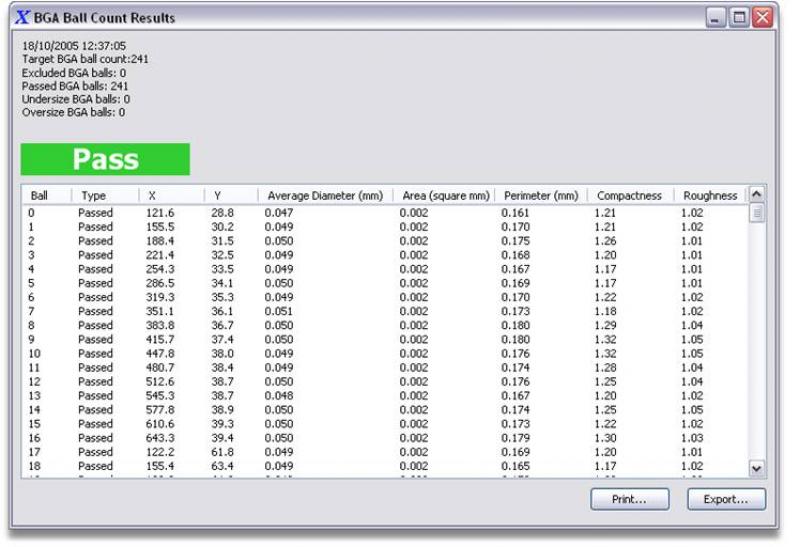Click the Y column header
Image resolution: width=800 pixels, height=547 pixels.
pos(231,196)
